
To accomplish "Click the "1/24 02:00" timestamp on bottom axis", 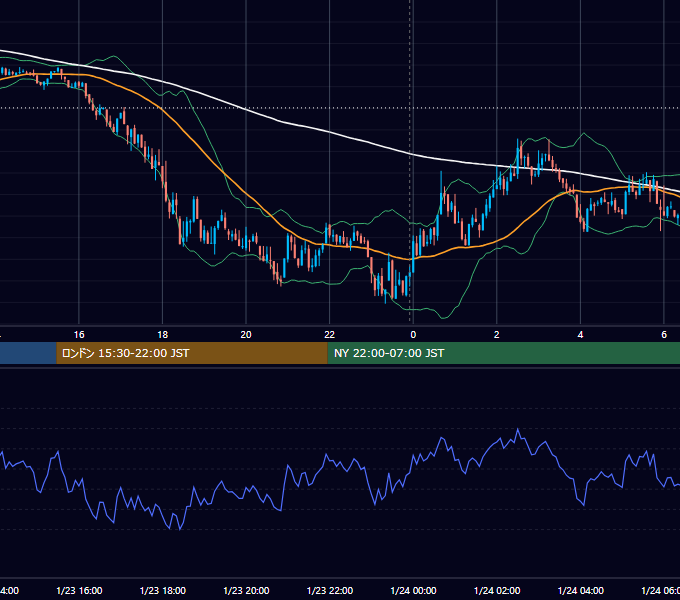I will coord(497,590).
